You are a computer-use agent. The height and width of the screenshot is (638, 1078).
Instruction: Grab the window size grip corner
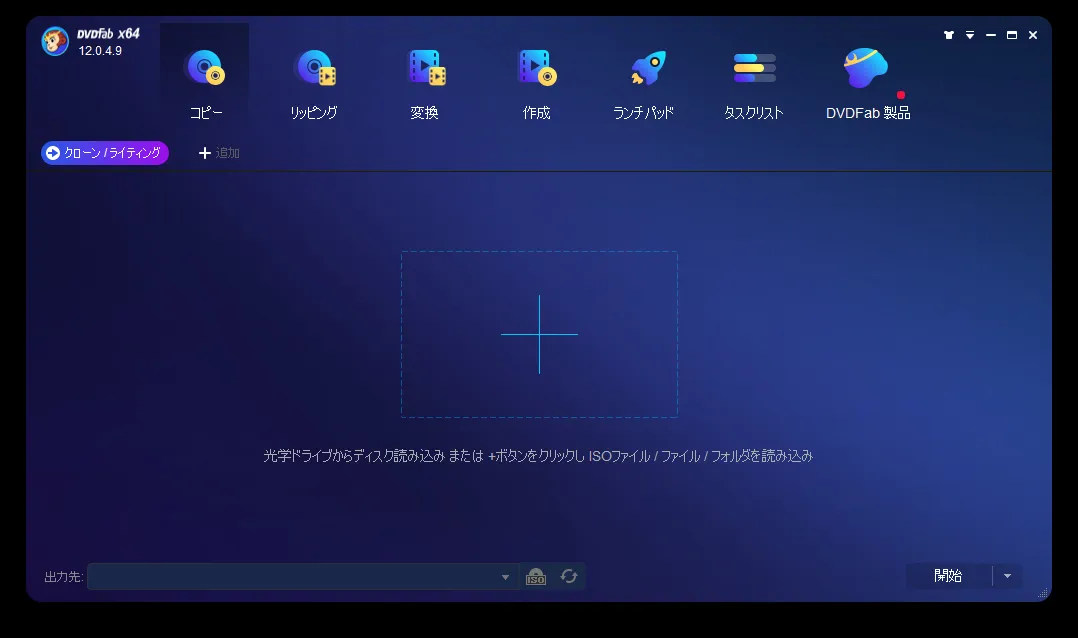pos(1043,593)
